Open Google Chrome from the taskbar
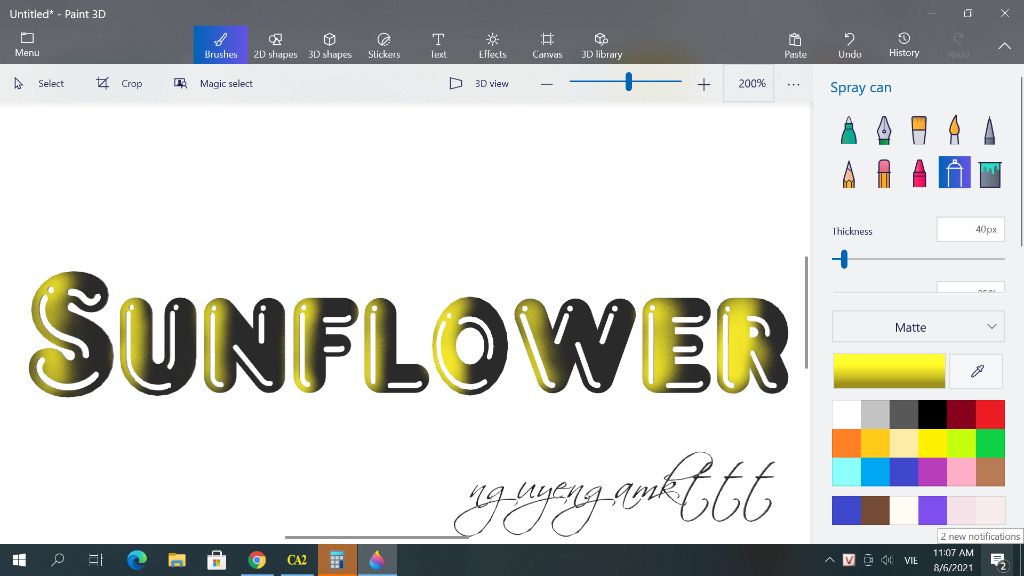 pyautogui.click(x=257, y=560)
